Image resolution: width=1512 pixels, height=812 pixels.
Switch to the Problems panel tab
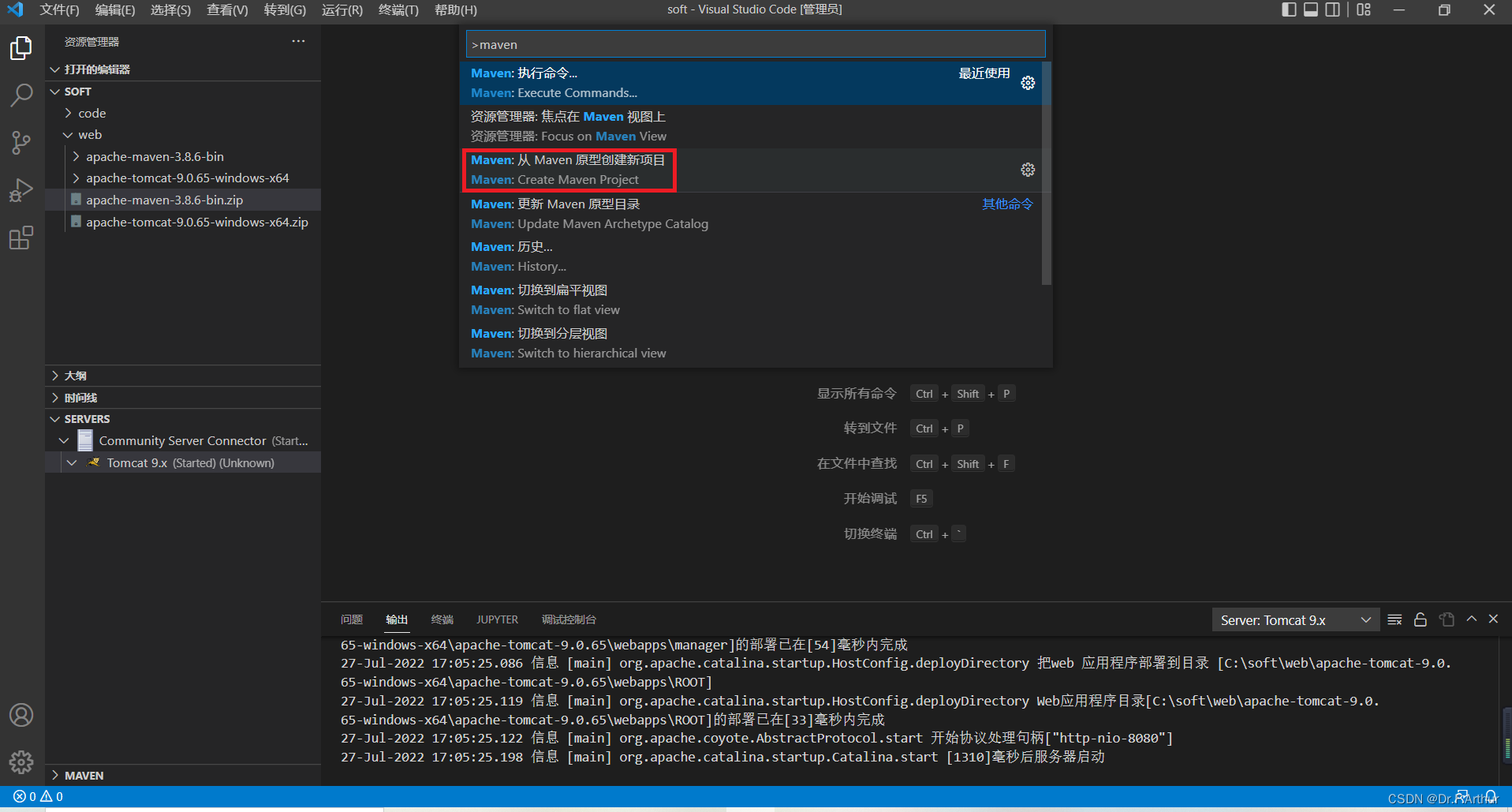[x=352, y=619]
